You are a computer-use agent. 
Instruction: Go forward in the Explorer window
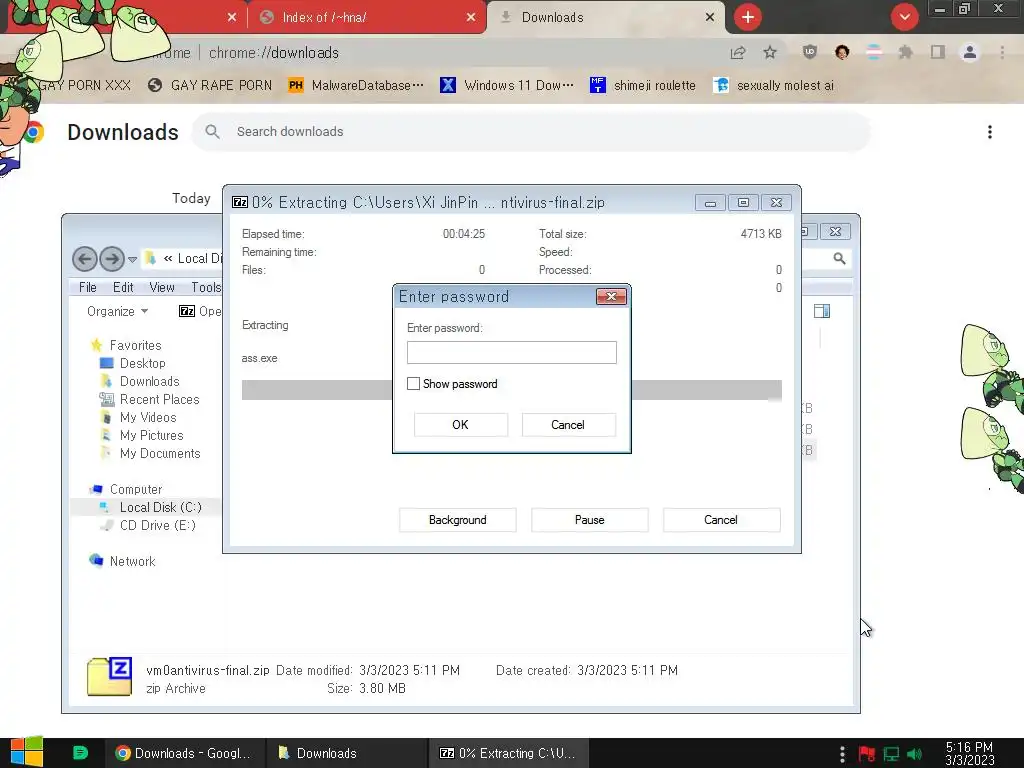click(112, 259)
